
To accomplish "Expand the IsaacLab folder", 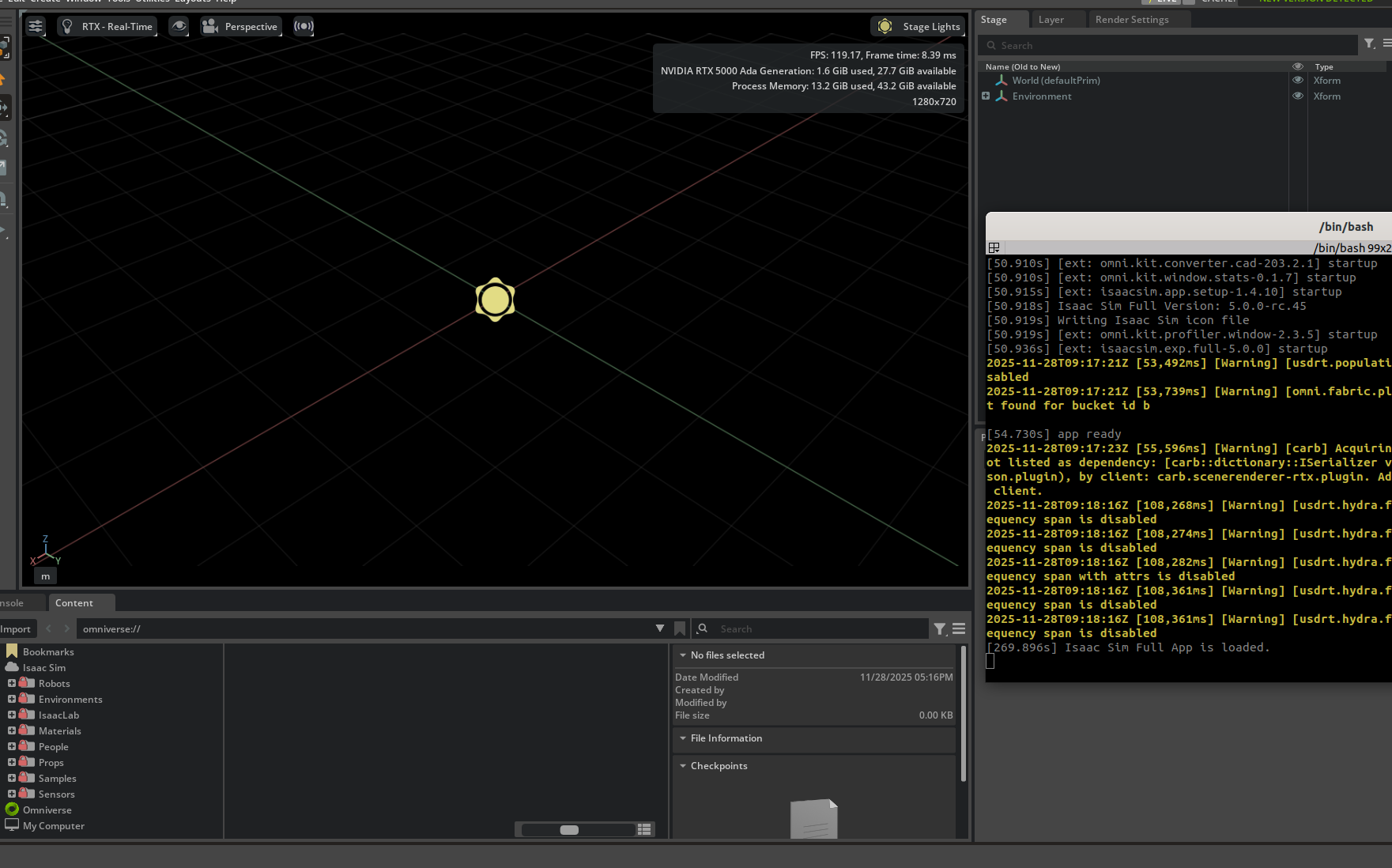I will [12, 715].
